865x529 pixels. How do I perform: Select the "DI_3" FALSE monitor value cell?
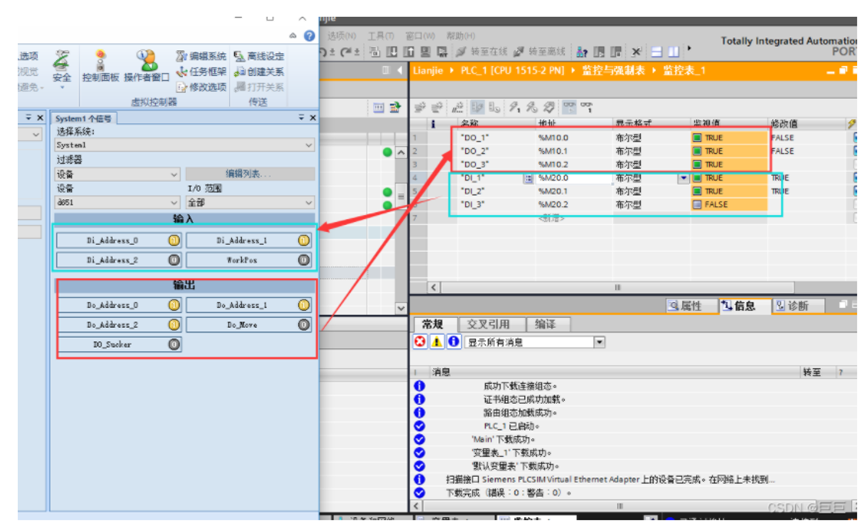(x=728, y=205)
